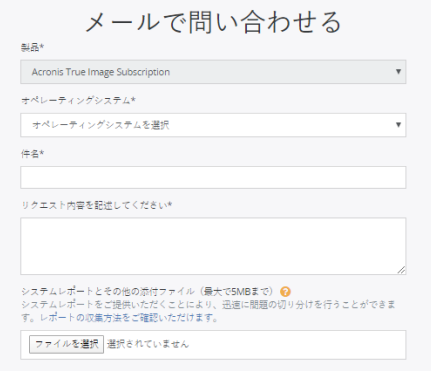Click the リクエスト内容 description text area
Viewport: 431px width, 389px height.
coord(213,246)
